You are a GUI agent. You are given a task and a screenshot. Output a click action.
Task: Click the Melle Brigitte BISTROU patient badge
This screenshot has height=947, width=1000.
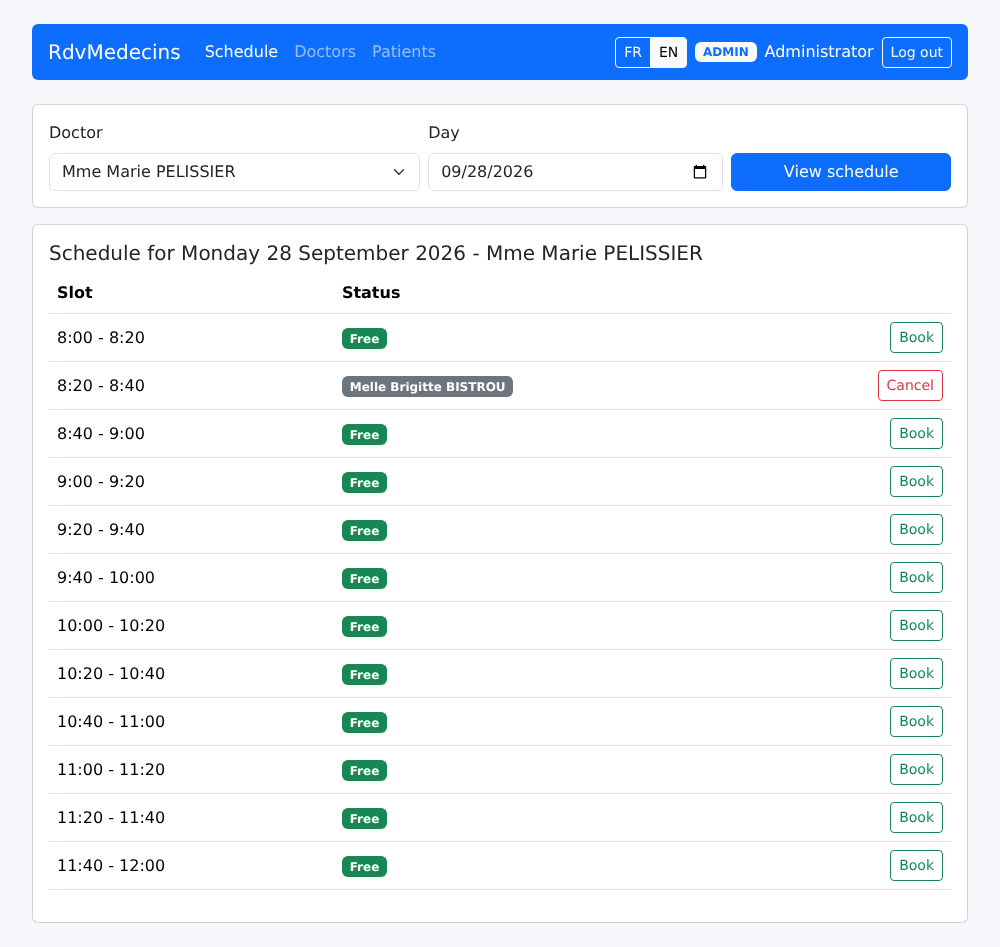click(x=427, y=386)
